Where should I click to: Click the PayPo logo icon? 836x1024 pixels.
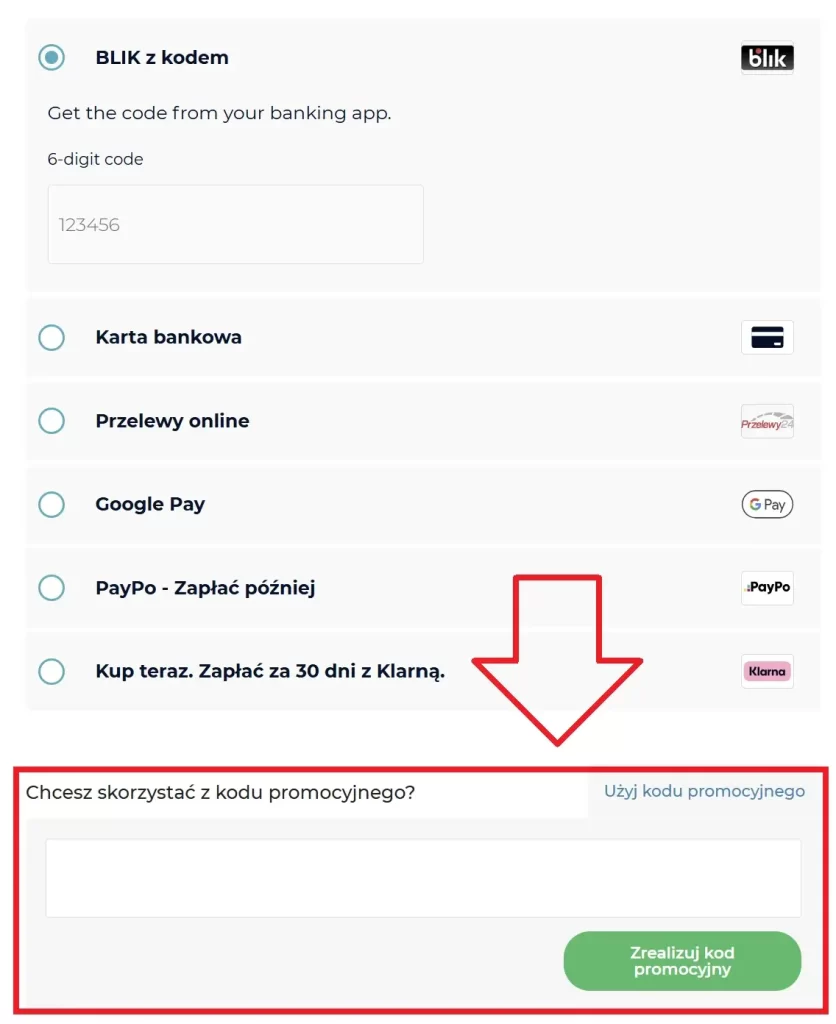coord(767,588)
